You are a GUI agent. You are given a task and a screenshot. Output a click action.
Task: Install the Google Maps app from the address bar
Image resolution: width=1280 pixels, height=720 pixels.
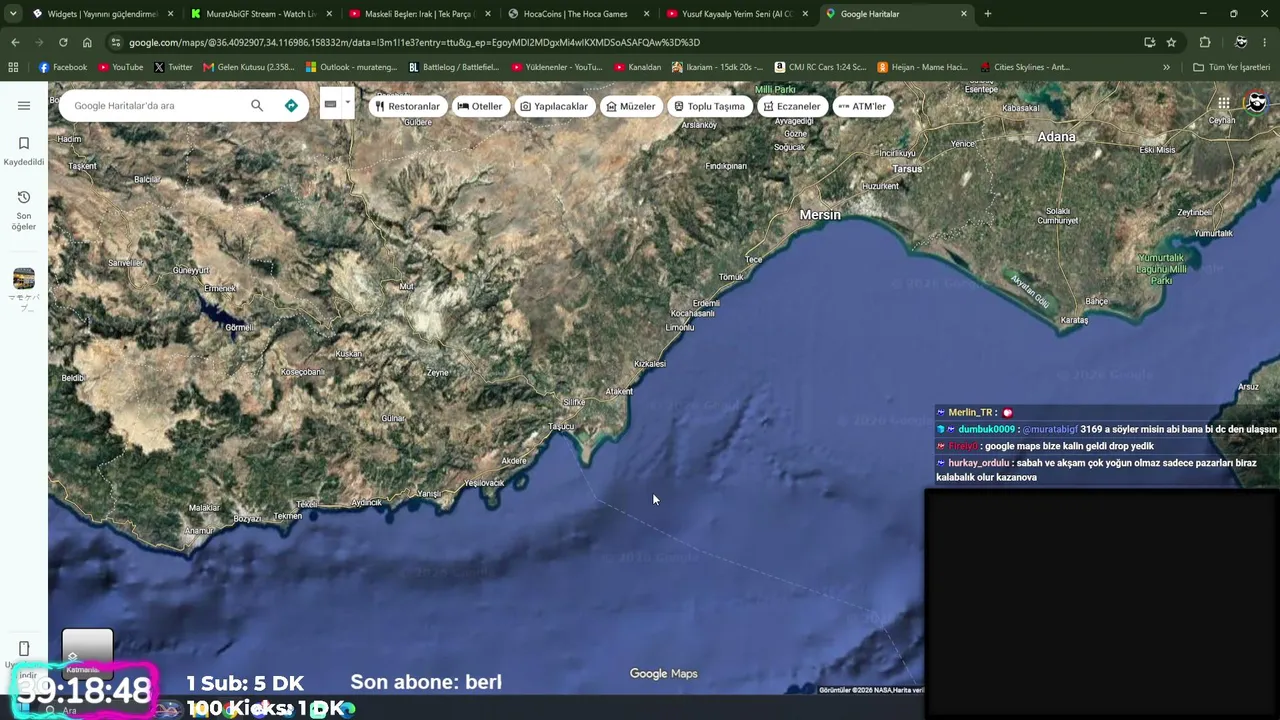1149,42
